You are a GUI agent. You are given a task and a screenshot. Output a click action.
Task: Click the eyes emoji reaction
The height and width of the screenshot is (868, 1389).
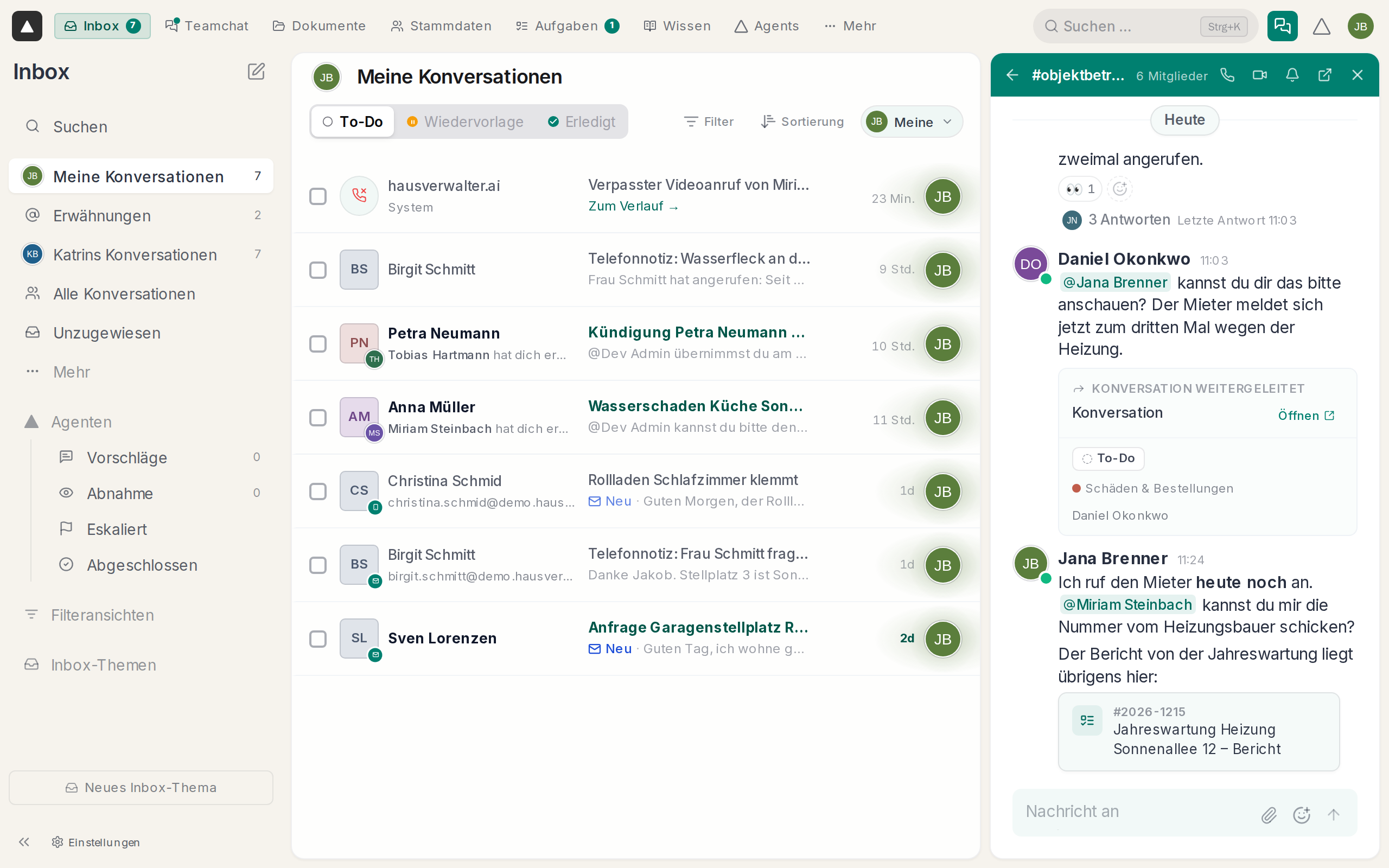[x=1080, y=189]
